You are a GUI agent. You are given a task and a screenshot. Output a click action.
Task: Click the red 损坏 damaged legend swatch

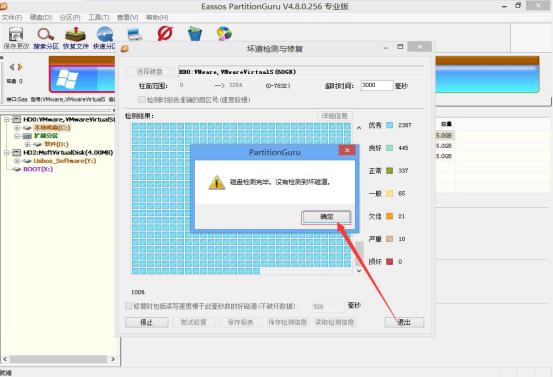point(390,262)
